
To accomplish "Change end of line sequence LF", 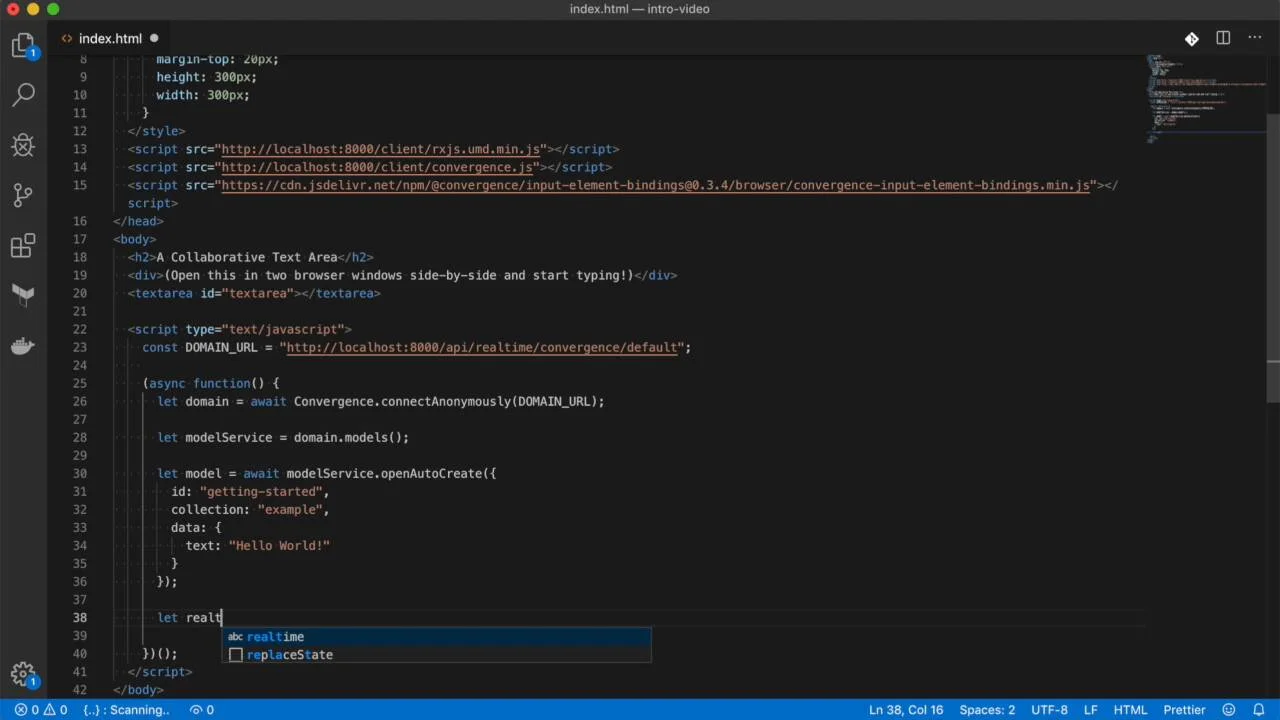I will tap(1091, 710).
